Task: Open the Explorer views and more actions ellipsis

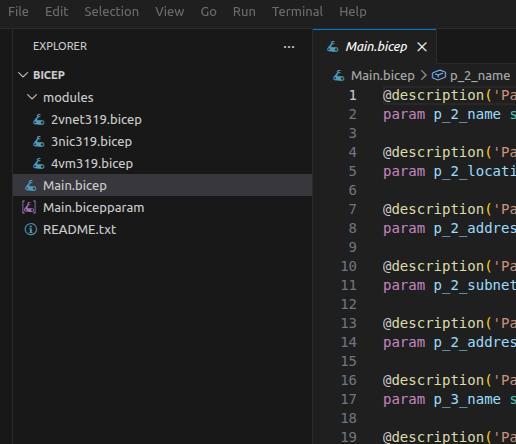Action: (x=289, y=47)
